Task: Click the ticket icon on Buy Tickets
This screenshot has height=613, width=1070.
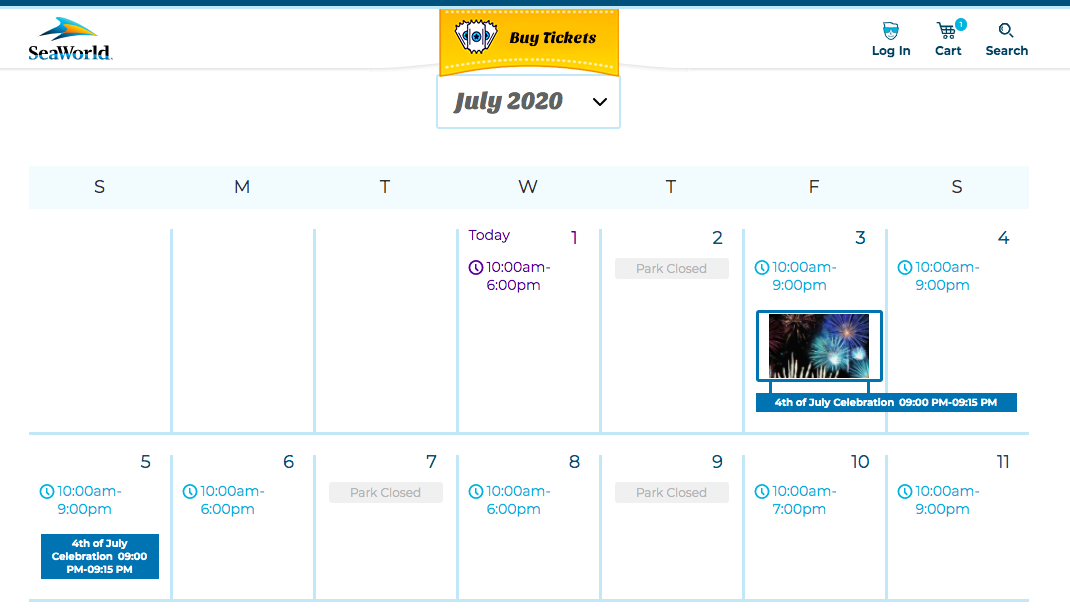Action: 476,38
